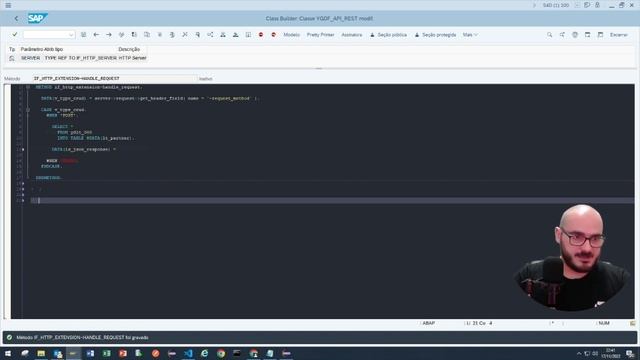
Task: Navigate forward with right arrow toolbar icon
Action: 109,35
